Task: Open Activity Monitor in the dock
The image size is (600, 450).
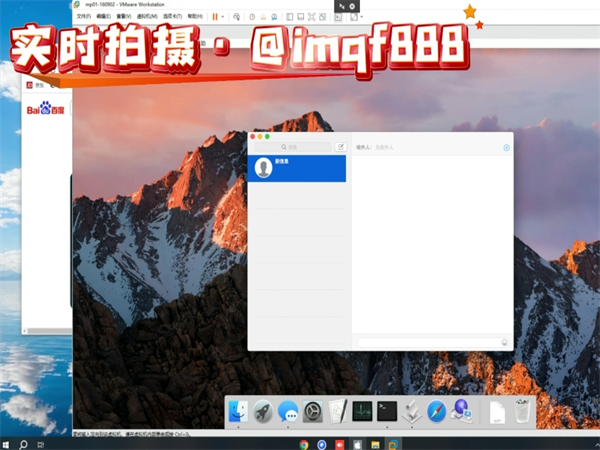Action: pyautogui.click(x=363, y=411)
